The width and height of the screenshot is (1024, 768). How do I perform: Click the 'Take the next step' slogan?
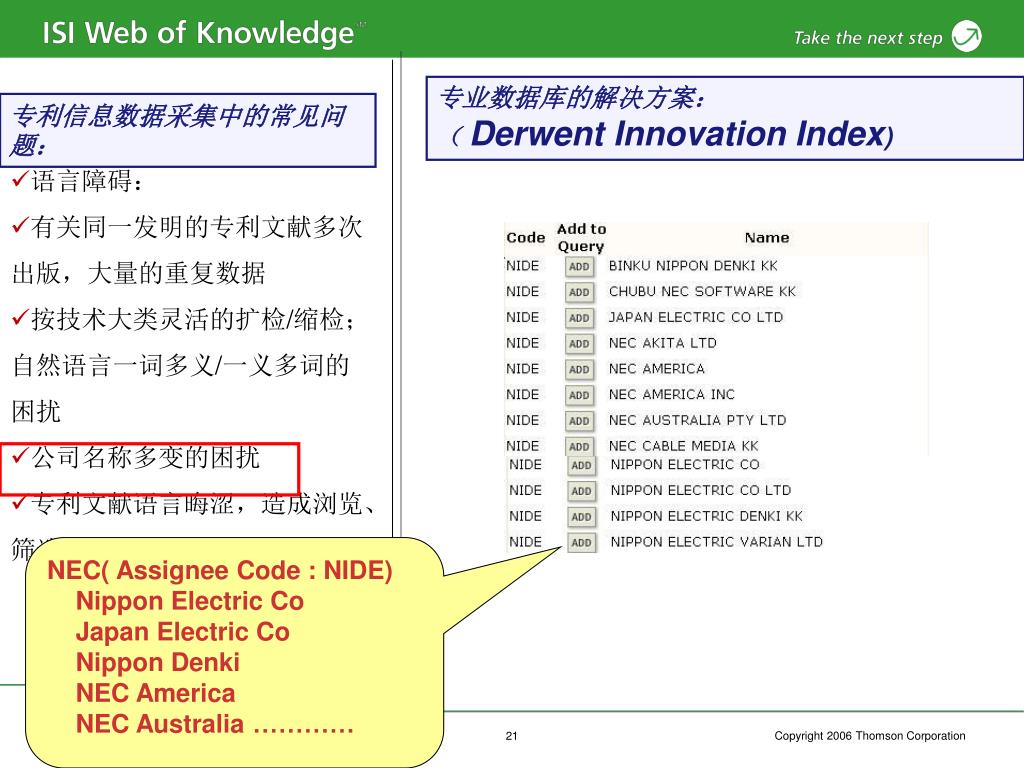868,38
